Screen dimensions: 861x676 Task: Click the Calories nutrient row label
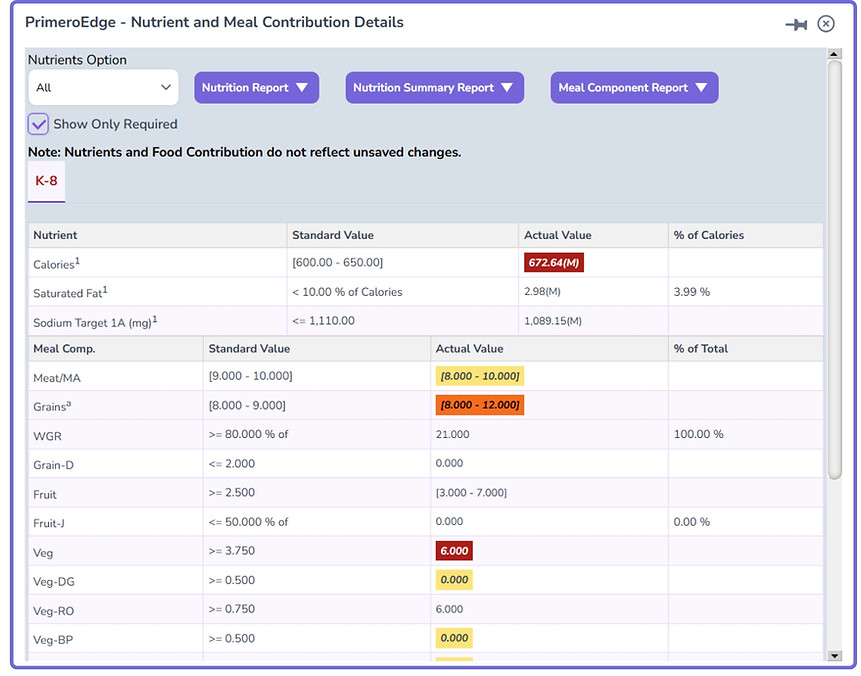(56, 264)
